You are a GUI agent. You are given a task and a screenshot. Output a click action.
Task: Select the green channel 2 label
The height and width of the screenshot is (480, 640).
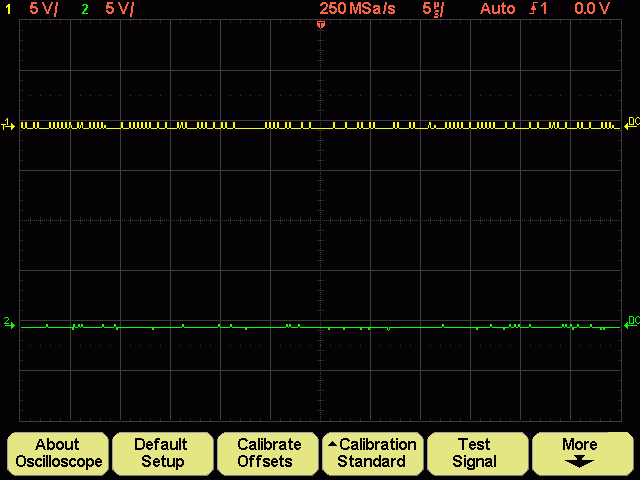(x=85, y=9)
